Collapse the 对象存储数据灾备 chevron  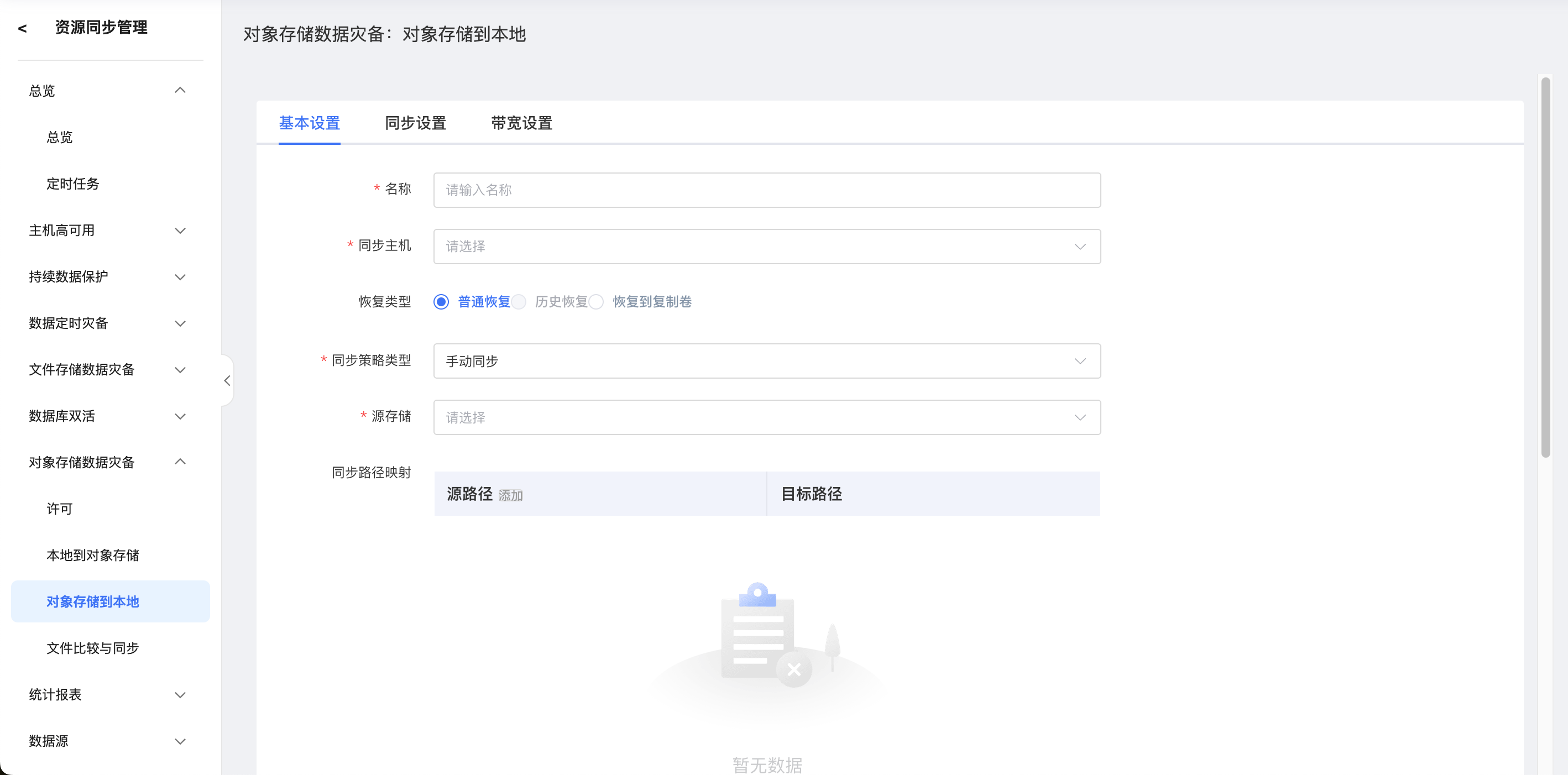[180, 462]
